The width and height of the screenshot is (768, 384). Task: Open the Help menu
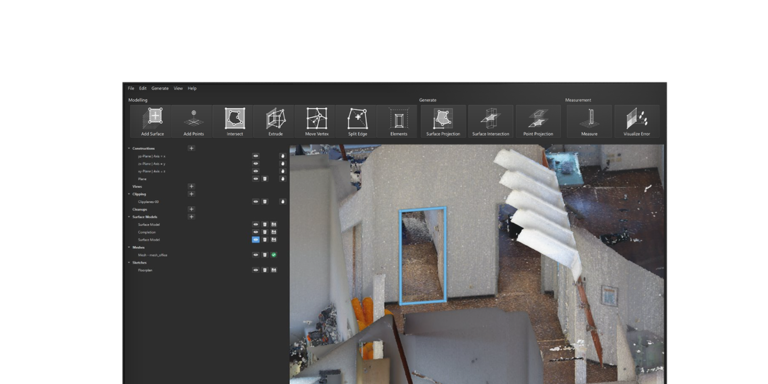pos(192,89)
